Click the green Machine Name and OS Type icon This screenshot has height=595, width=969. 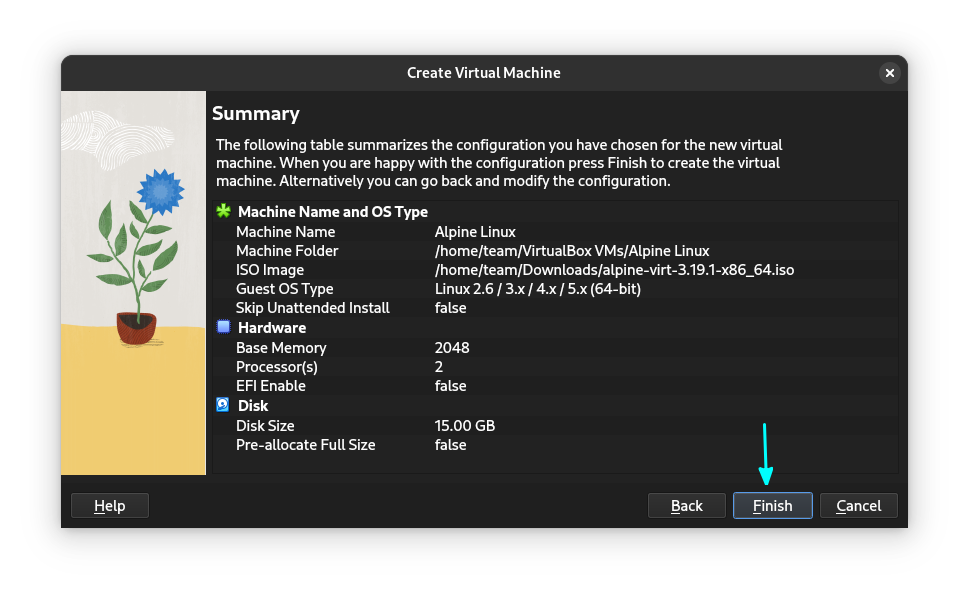(x=223, y=212)
